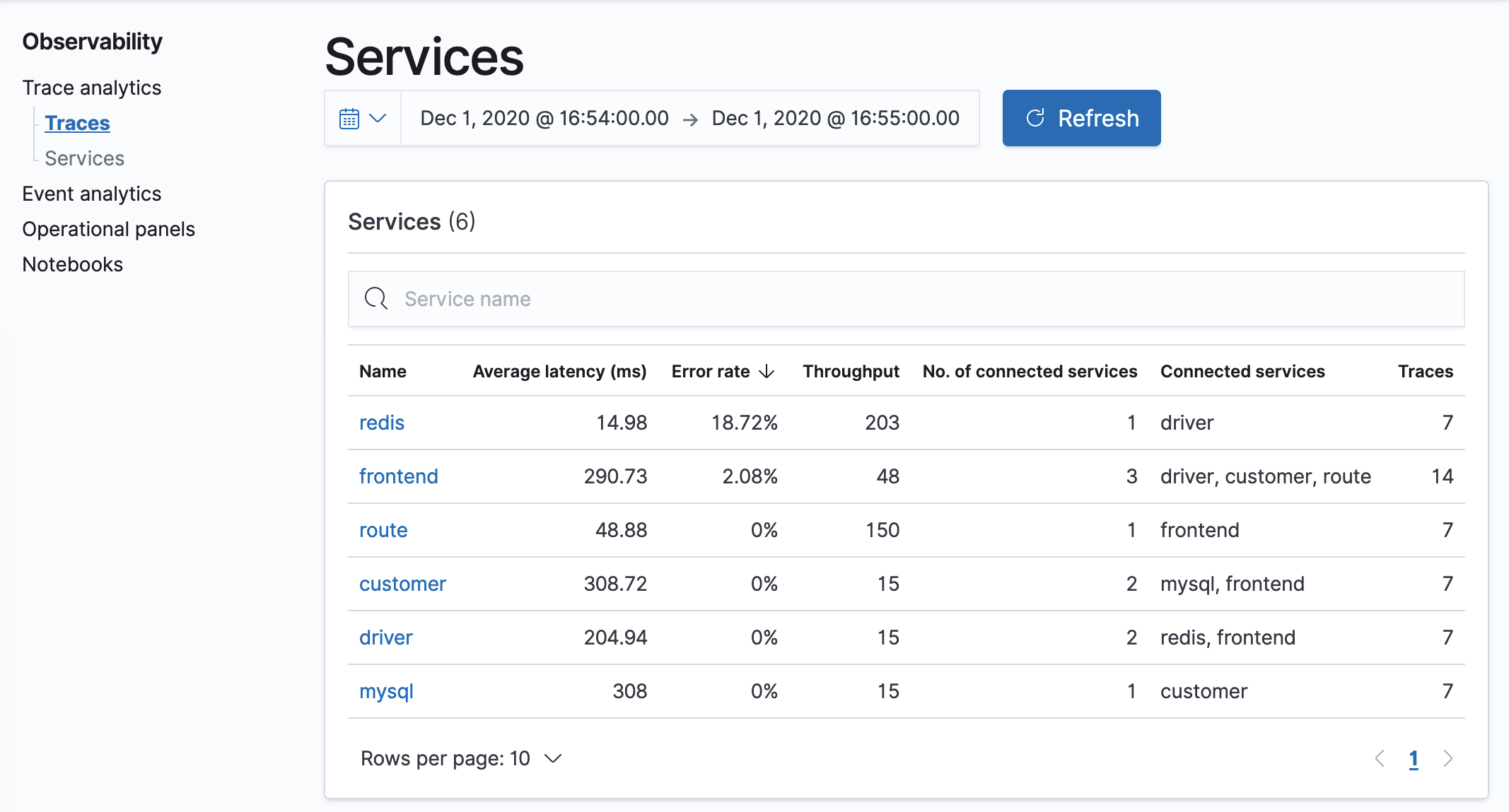Click redis throughput value 203
Viewport: 1509px width, 812px height.
[x=882, y=423]
